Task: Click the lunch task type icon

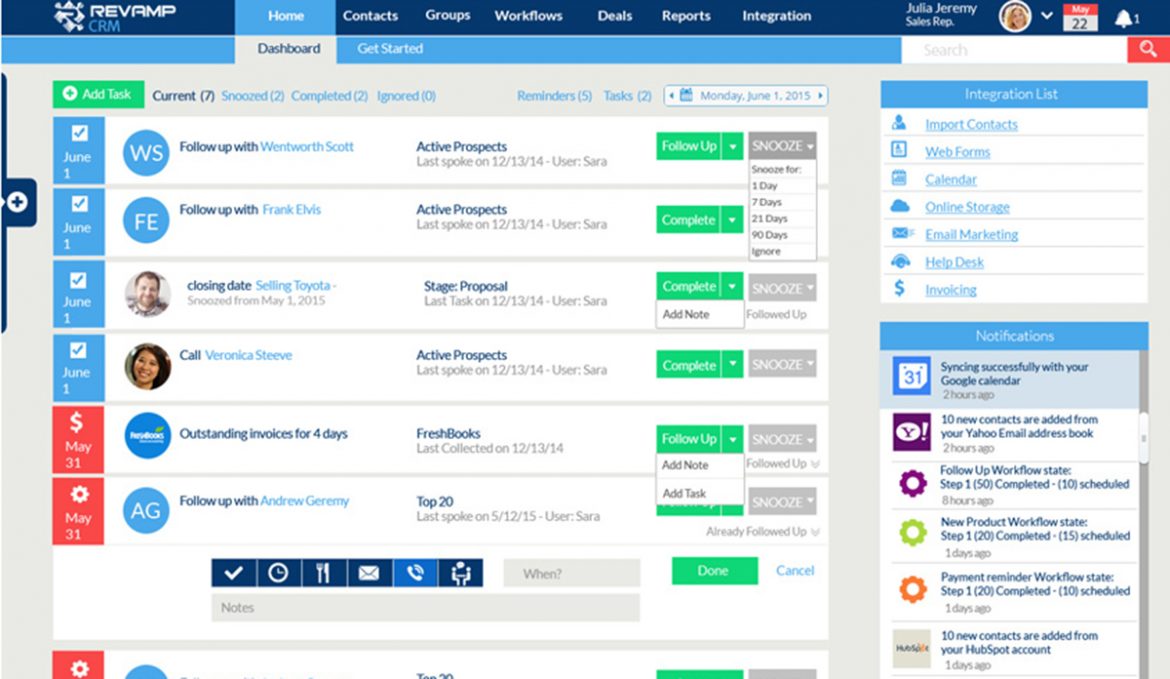Action: pos(324,572)
